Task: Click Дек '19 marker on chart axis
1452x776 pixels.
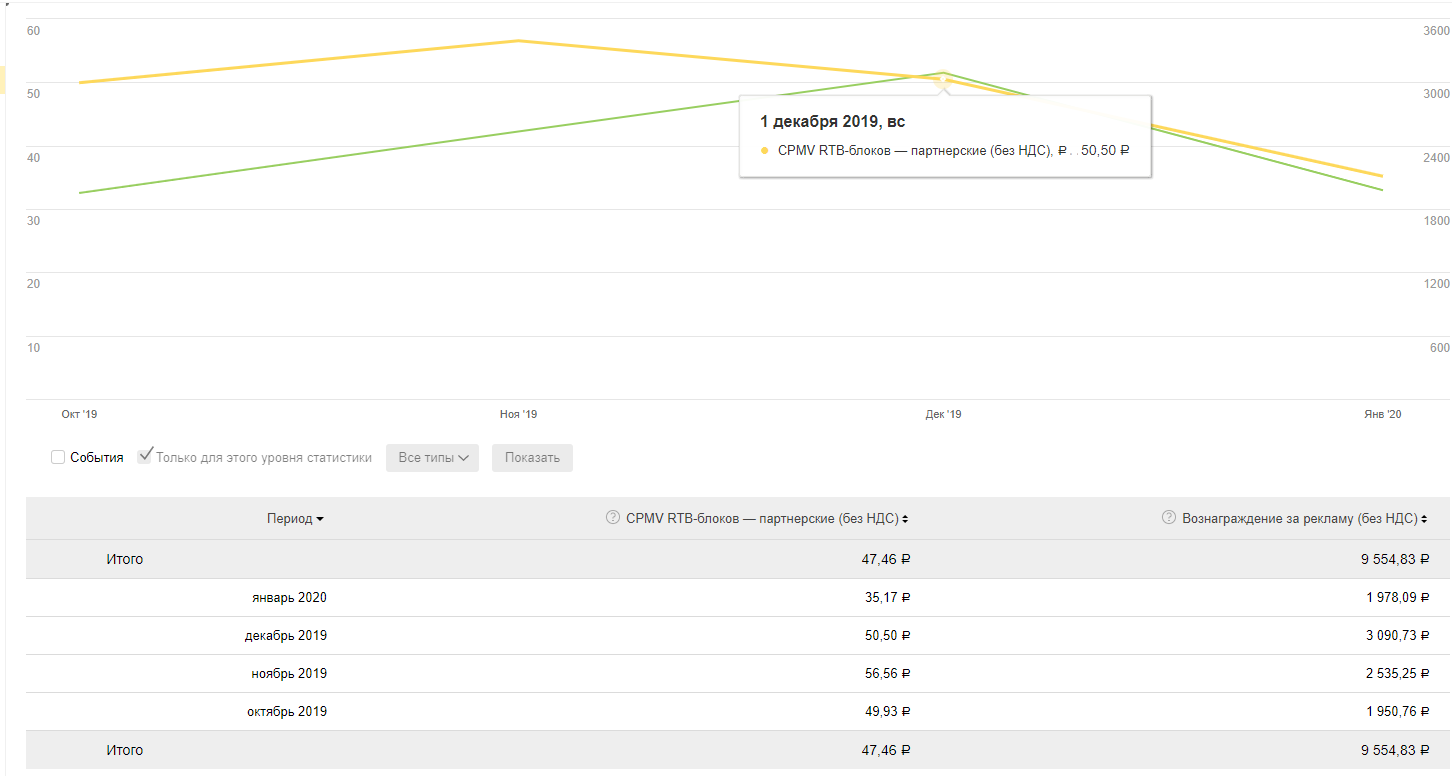Action: pyautogui.click(x=943, y=414)
